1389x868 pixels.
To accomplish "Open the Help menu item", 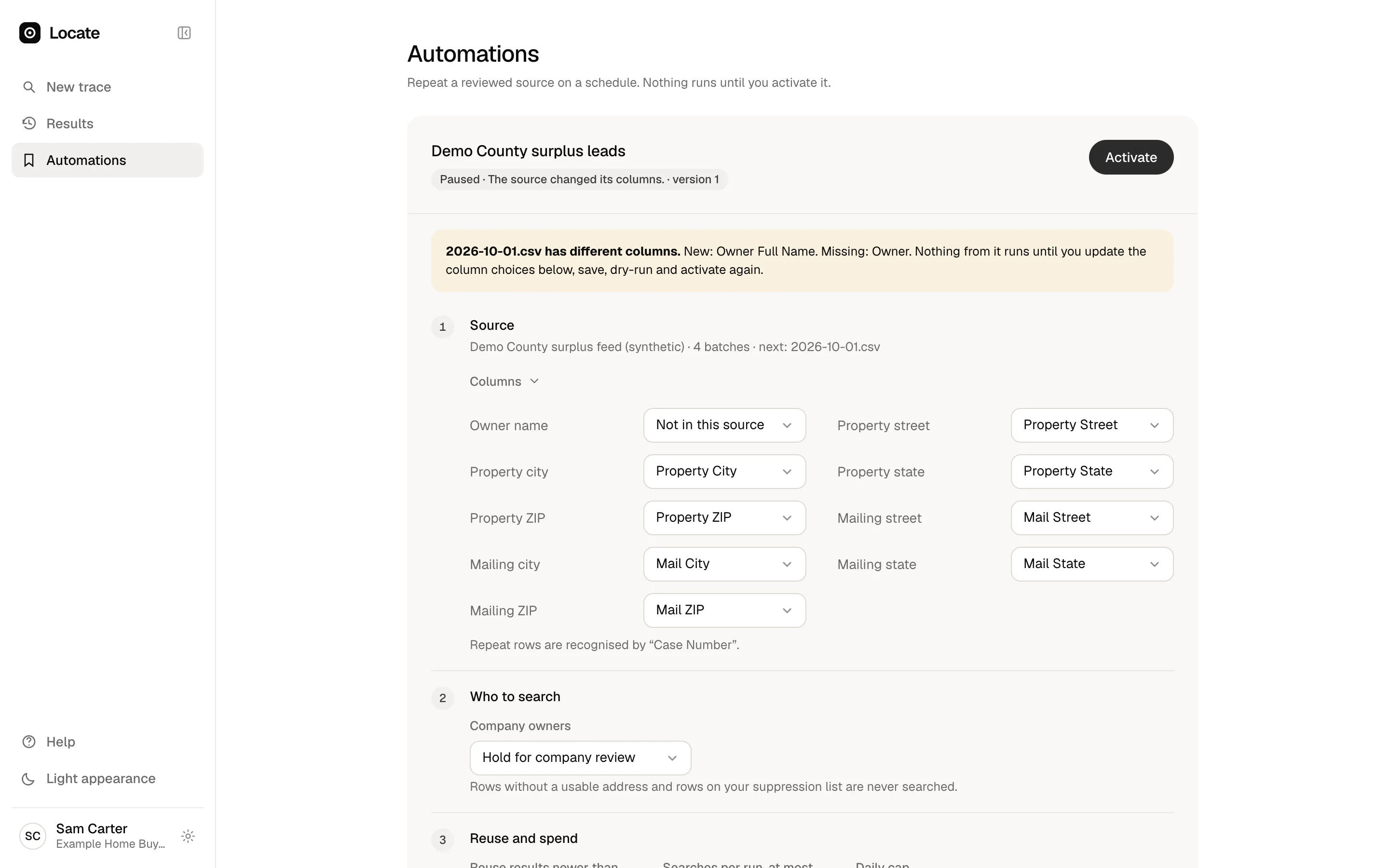I will click(x=108, y=742).
